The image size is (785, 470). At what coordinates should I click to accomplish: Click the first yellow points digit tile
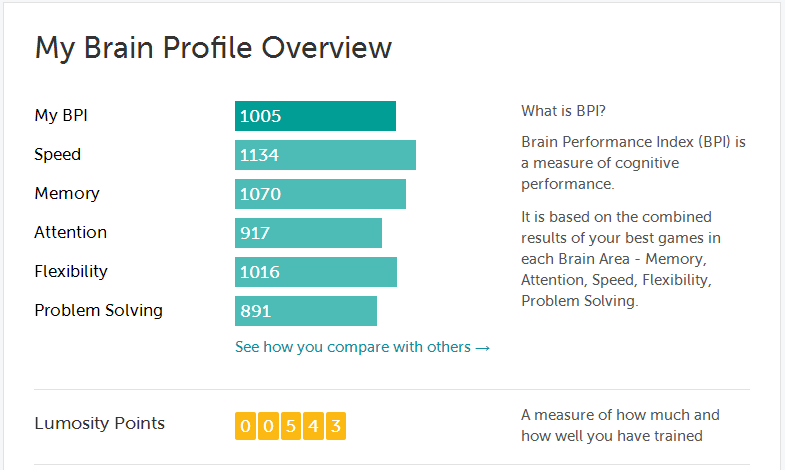pos(245,426)
